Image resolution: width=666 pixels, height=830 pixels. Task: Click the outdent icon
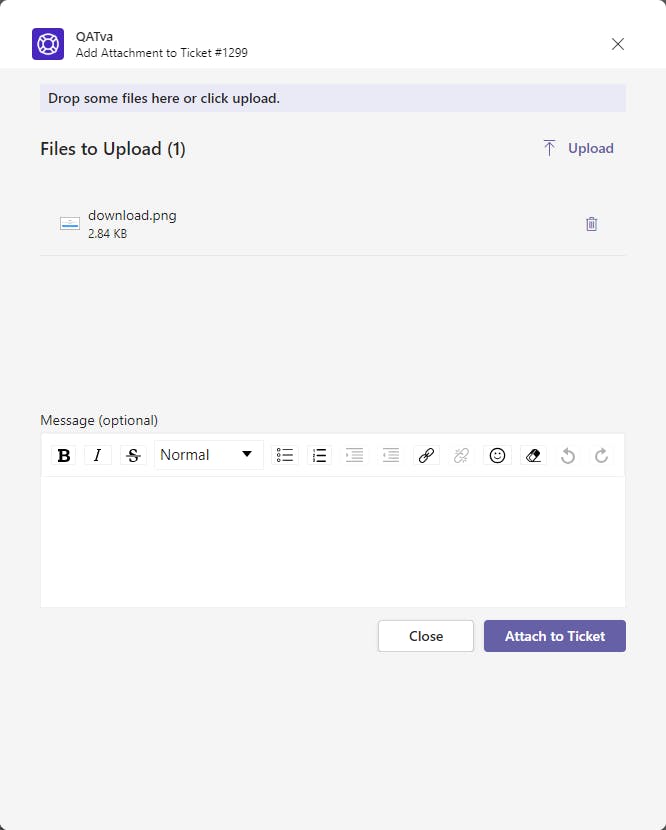click(x=354, y=455)
